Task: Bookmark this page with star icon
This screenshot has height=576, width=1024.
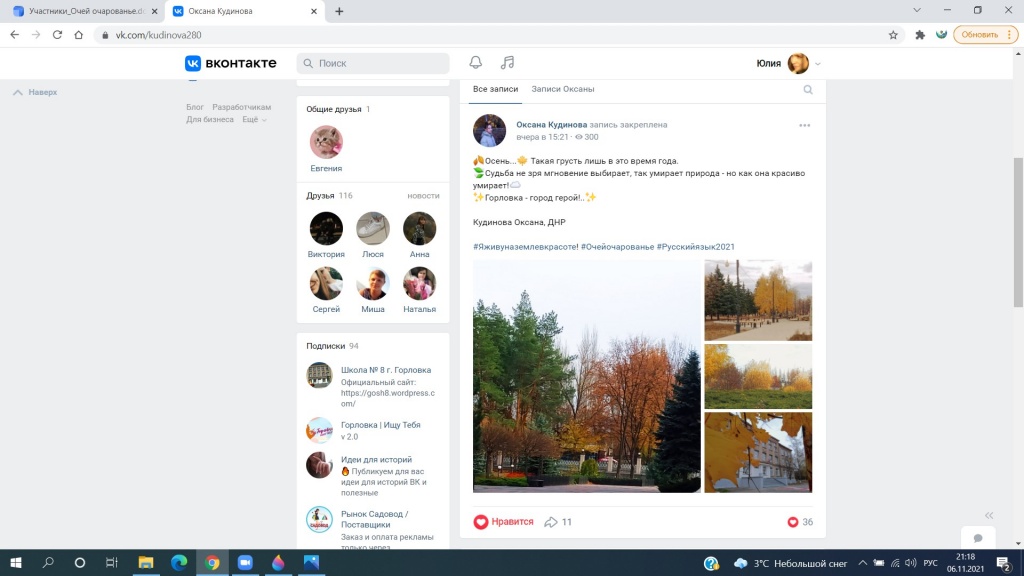Action: point(893,34)
